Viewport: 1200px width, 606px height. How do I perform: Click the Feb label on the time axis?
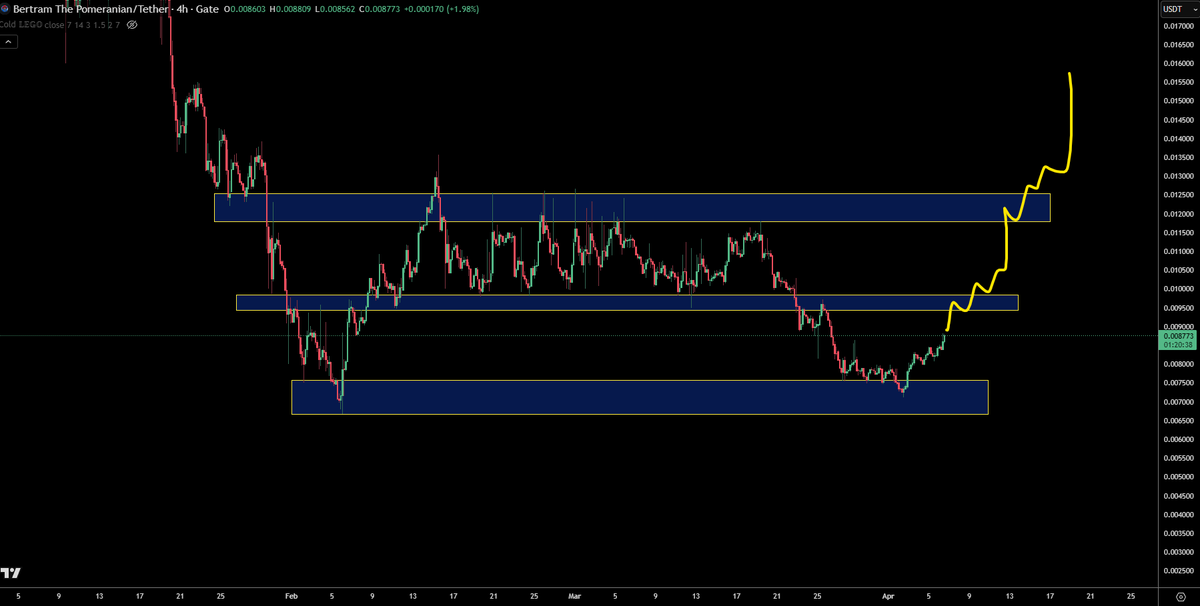click(291, 595)
